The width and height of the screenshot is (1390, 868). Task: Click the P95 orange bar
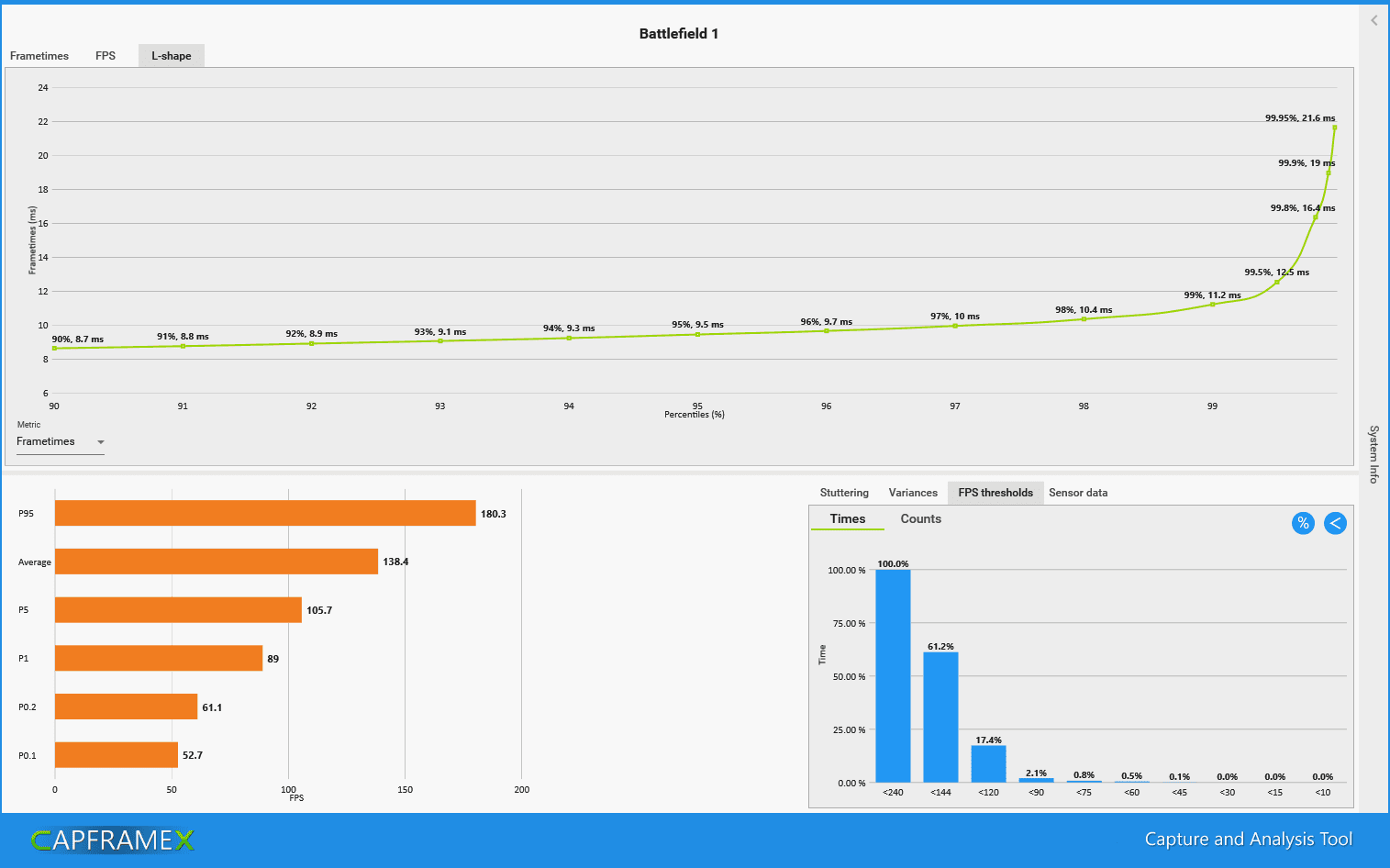pyautogui.click(x=265, y=514)
